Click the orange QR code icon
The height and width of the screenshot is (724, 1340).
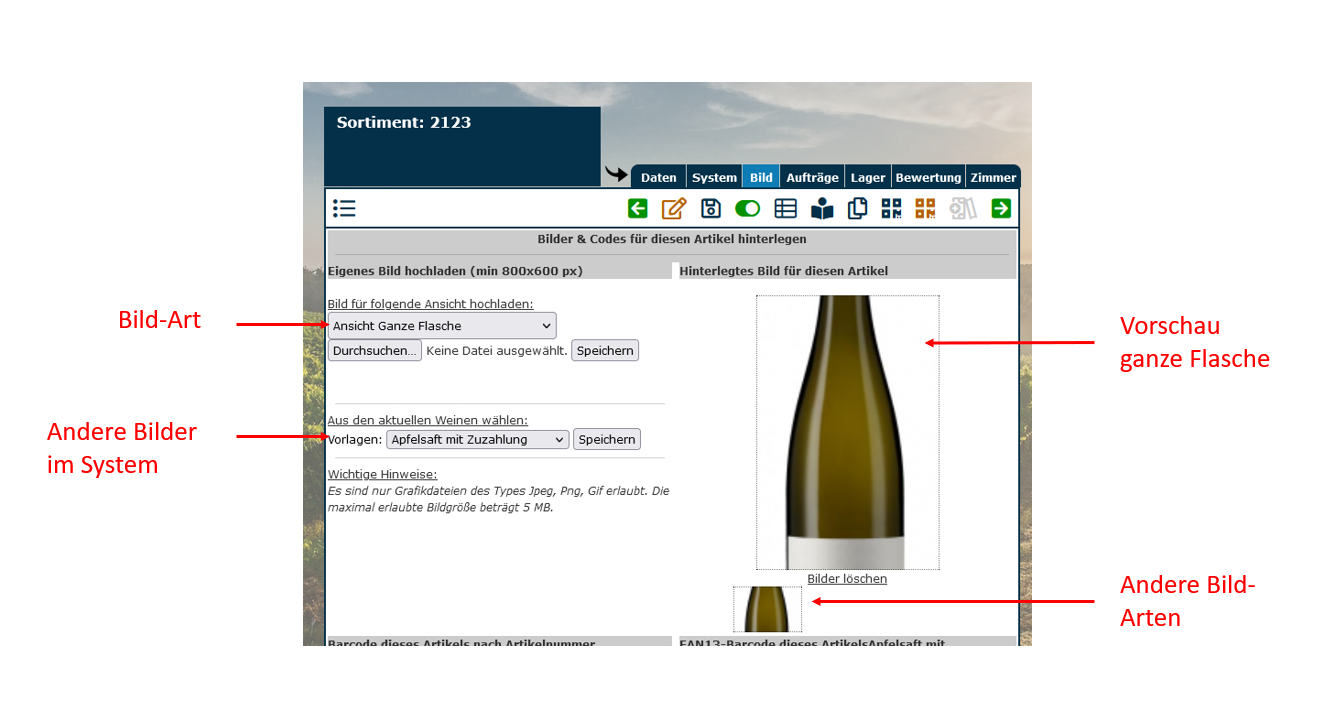925,208
